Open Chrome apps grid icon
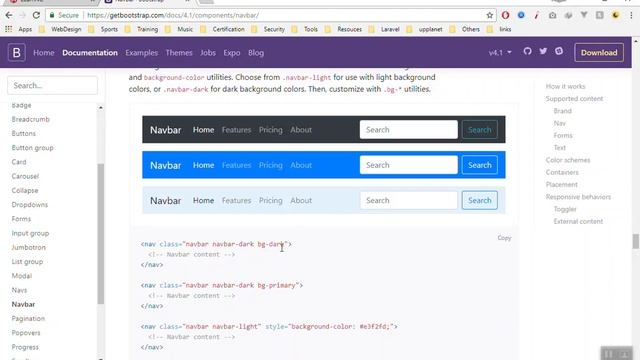This screenshot has width=640, height=360. 9,29
